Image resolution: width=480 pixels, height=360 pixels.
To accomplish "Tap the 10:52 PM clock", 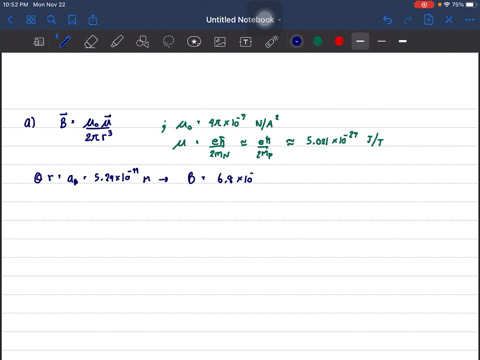I will [15, 5].
